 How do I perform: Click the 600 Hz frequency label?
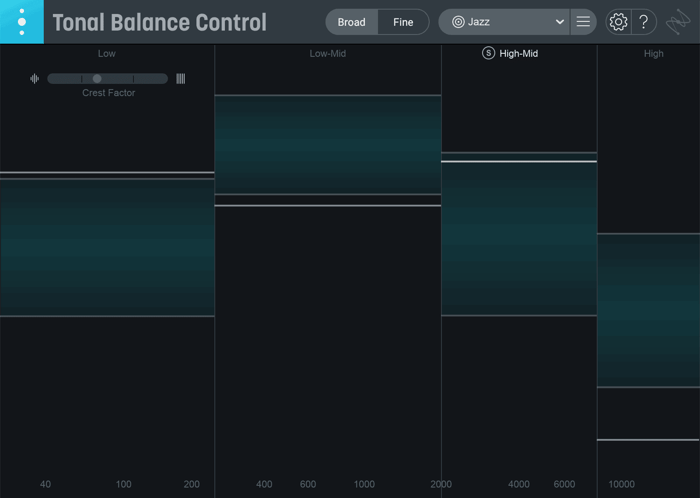pyautogui.click(x=308, y=484)
